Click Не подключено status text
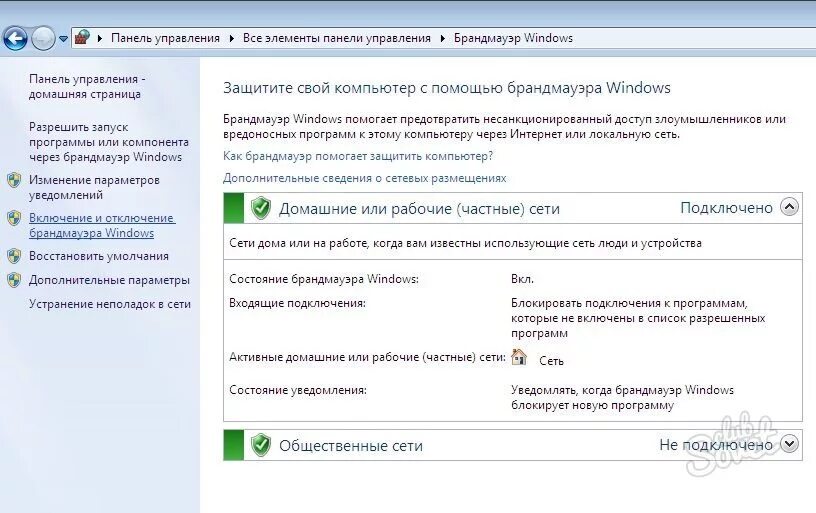The image size is (816, 513). click(716, 445)
